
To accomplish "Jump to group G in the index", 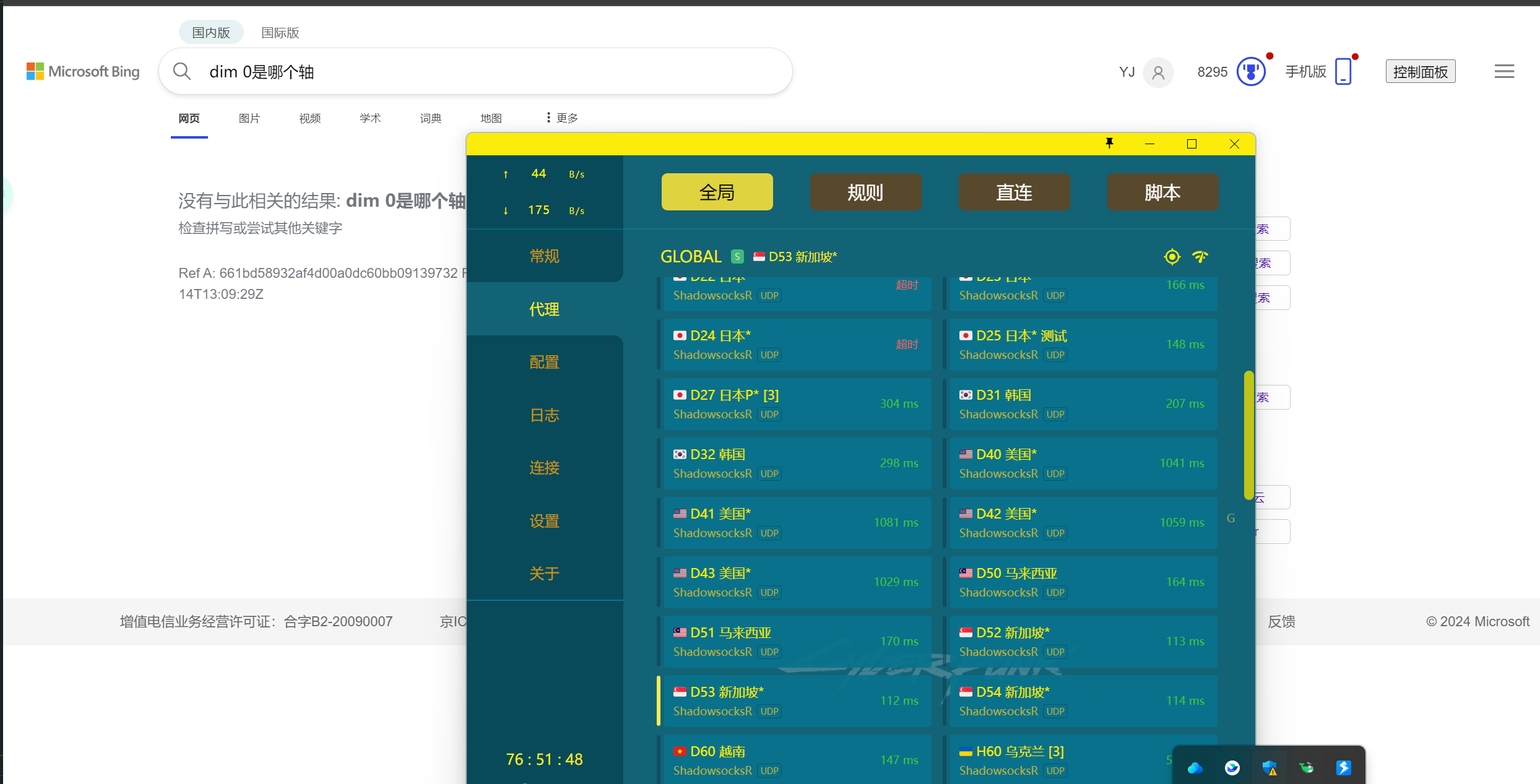I will 1231,519.
